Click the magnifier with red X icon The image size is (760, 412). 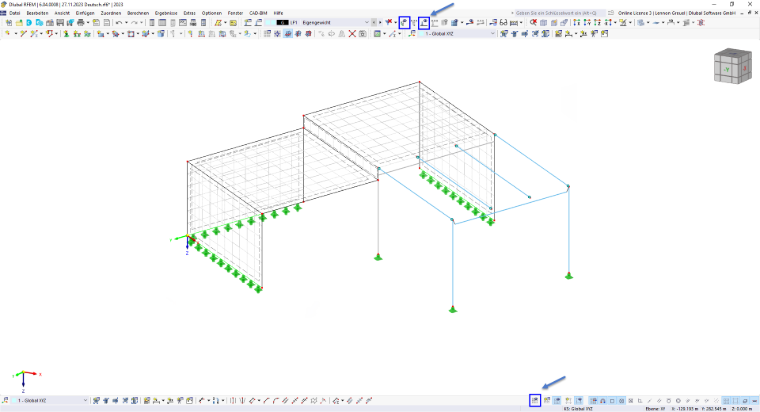click(533, 22)
